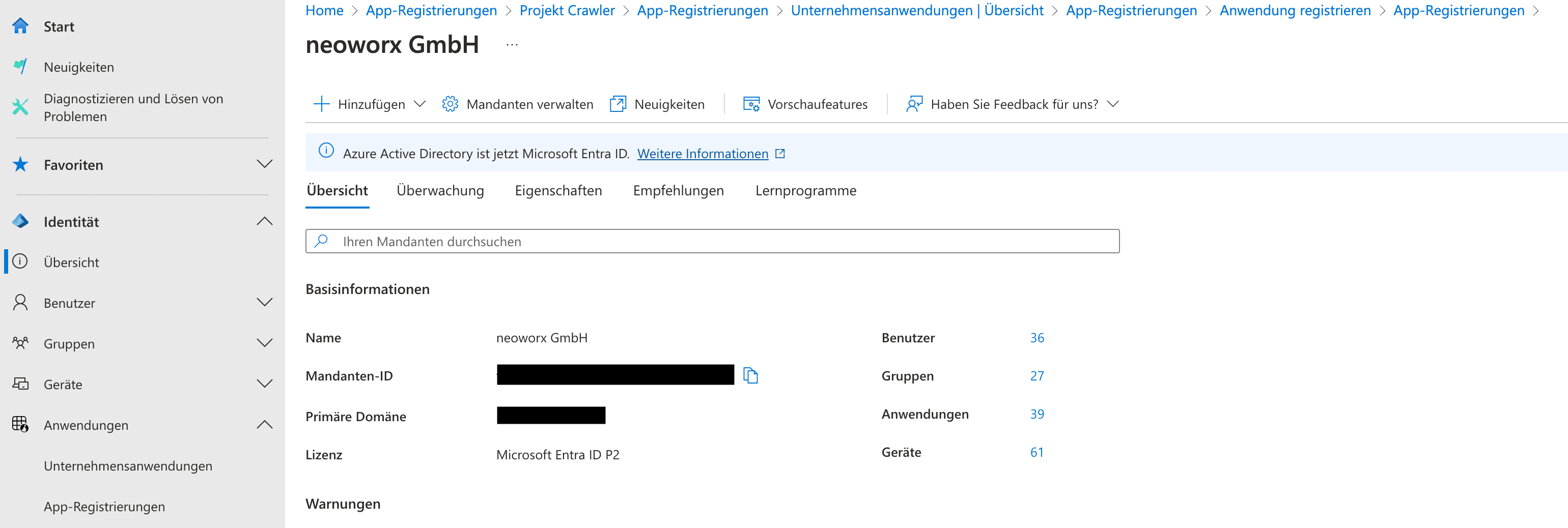Screen dimensions: 1568x528
Task: Collapse the Identität section
Action: pos(264,221)
